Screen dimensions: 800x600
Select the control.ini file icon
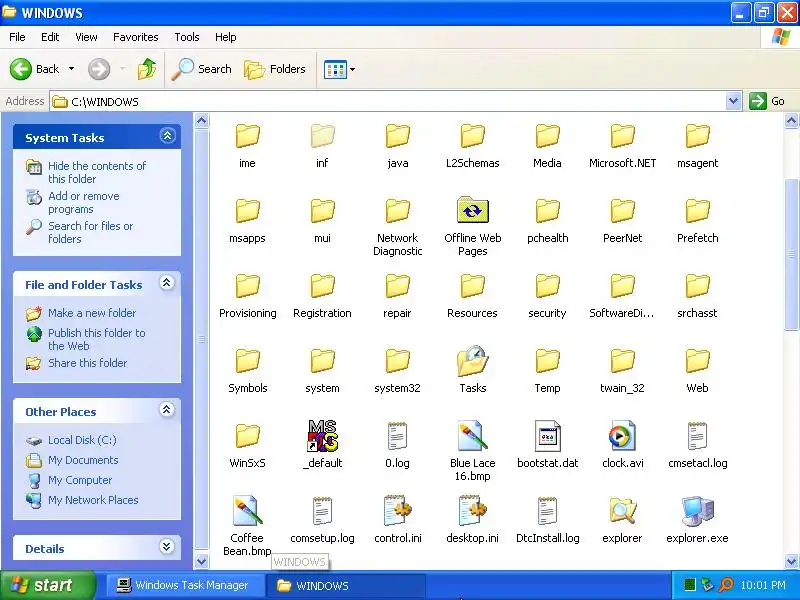[397, 511]
